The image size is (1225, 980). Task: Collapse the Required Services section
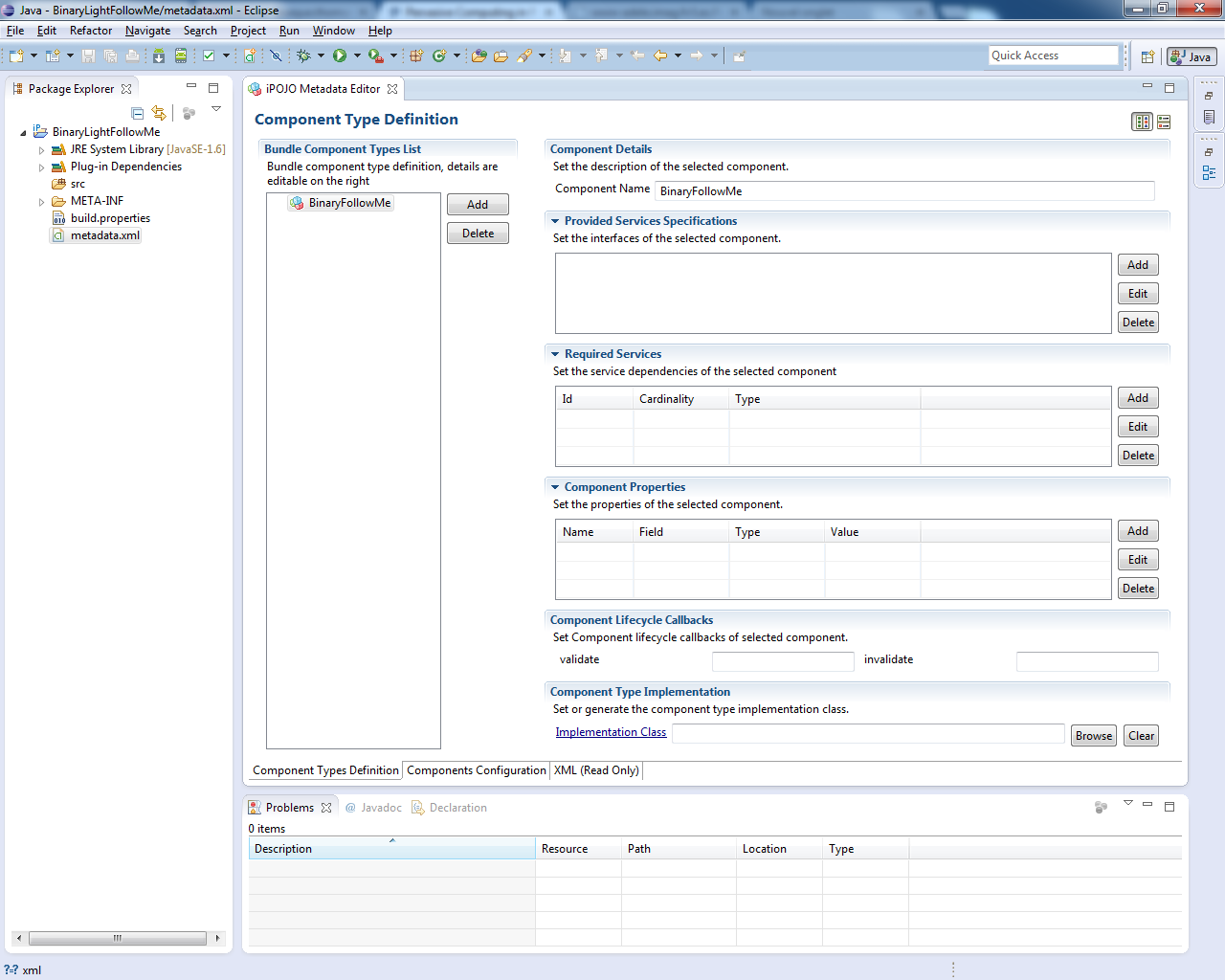click(555, 354)
